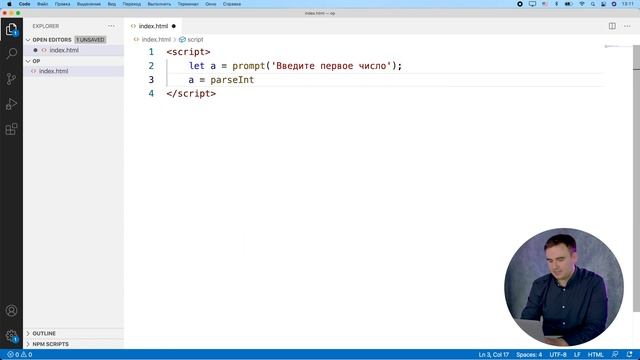Expand the NPM Scripts section

[x=73, y=344]
